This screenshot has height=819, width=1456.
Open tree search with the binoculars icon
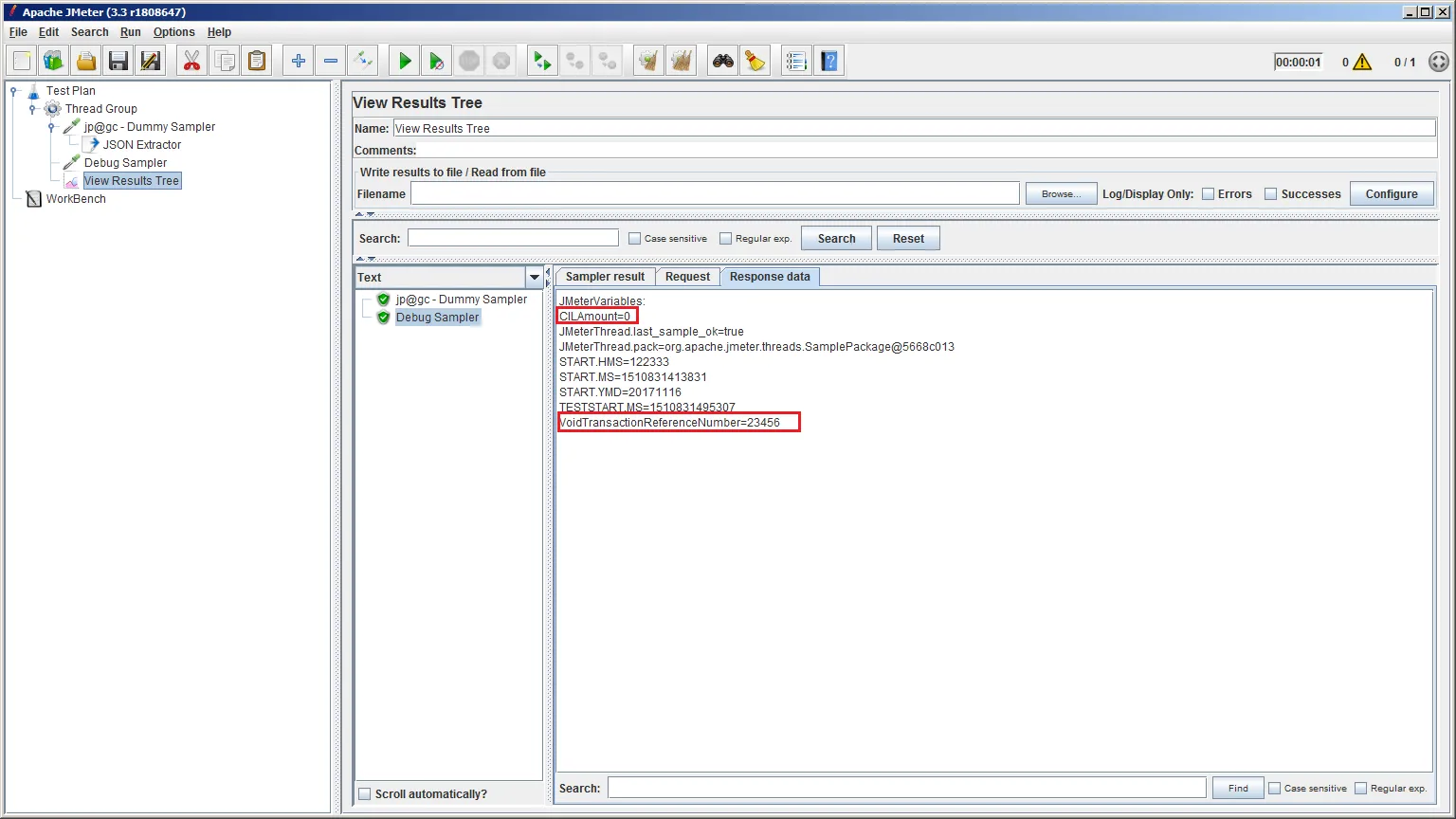pos(723,62)
